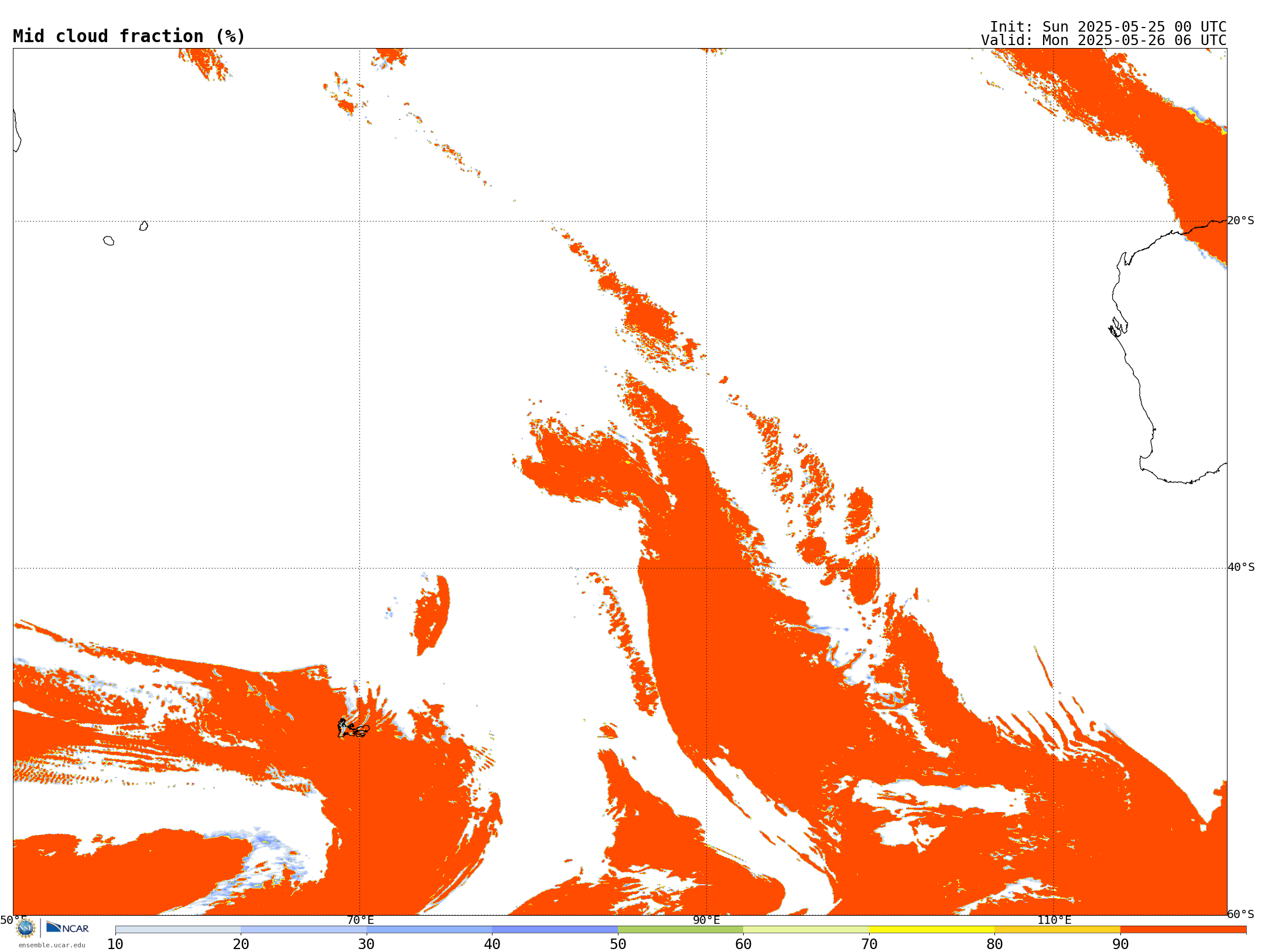Click the colorbar label '10'
Image resolution: width=1265 pixels, height=952 pixels.
pyautogui.click(x=115, y=944)
